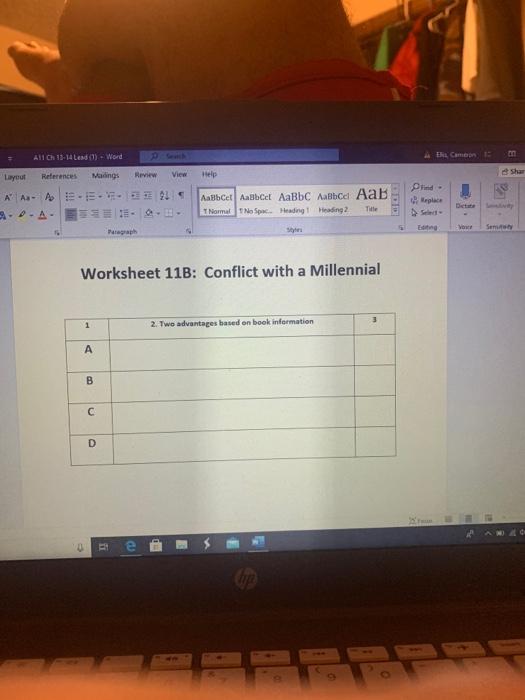This screenshot has width=525, height=700.
Task: Apply the Normal style
Action: tap(217, 202)
